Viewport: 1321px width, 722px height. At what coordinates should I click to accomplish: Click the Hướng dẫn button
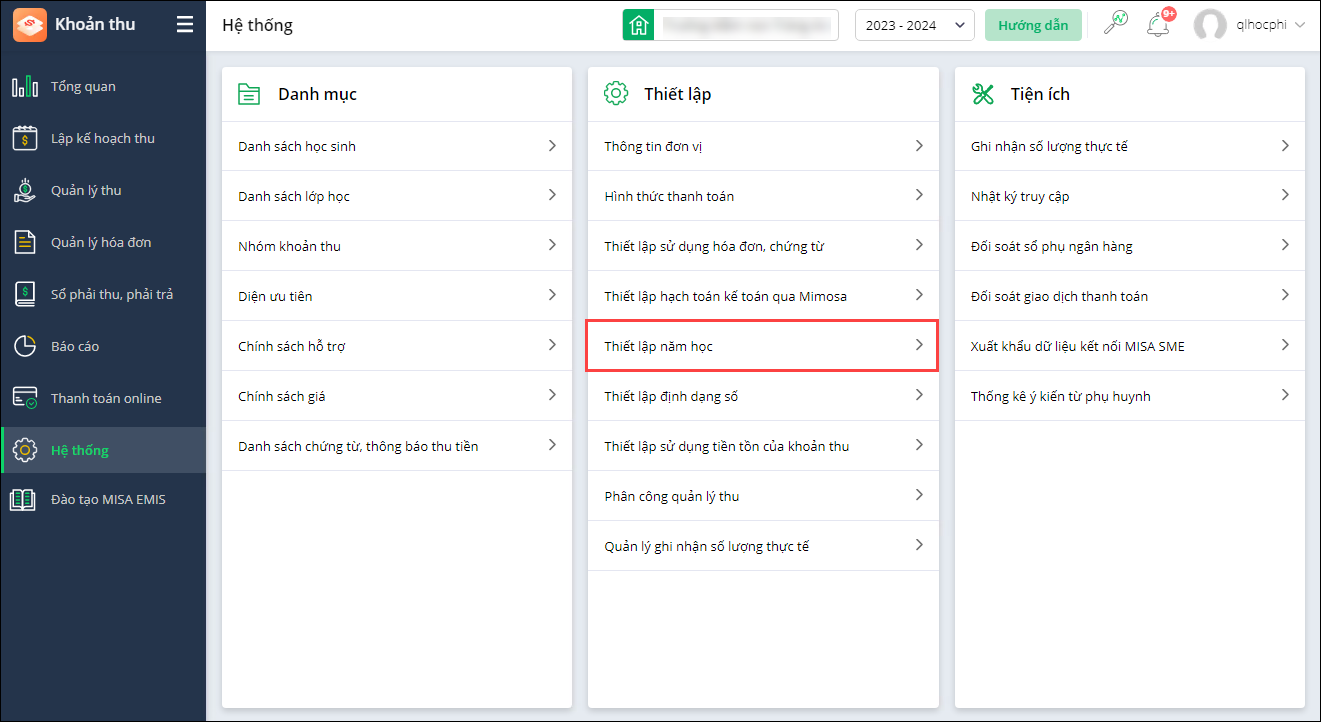pos(1033,25)
